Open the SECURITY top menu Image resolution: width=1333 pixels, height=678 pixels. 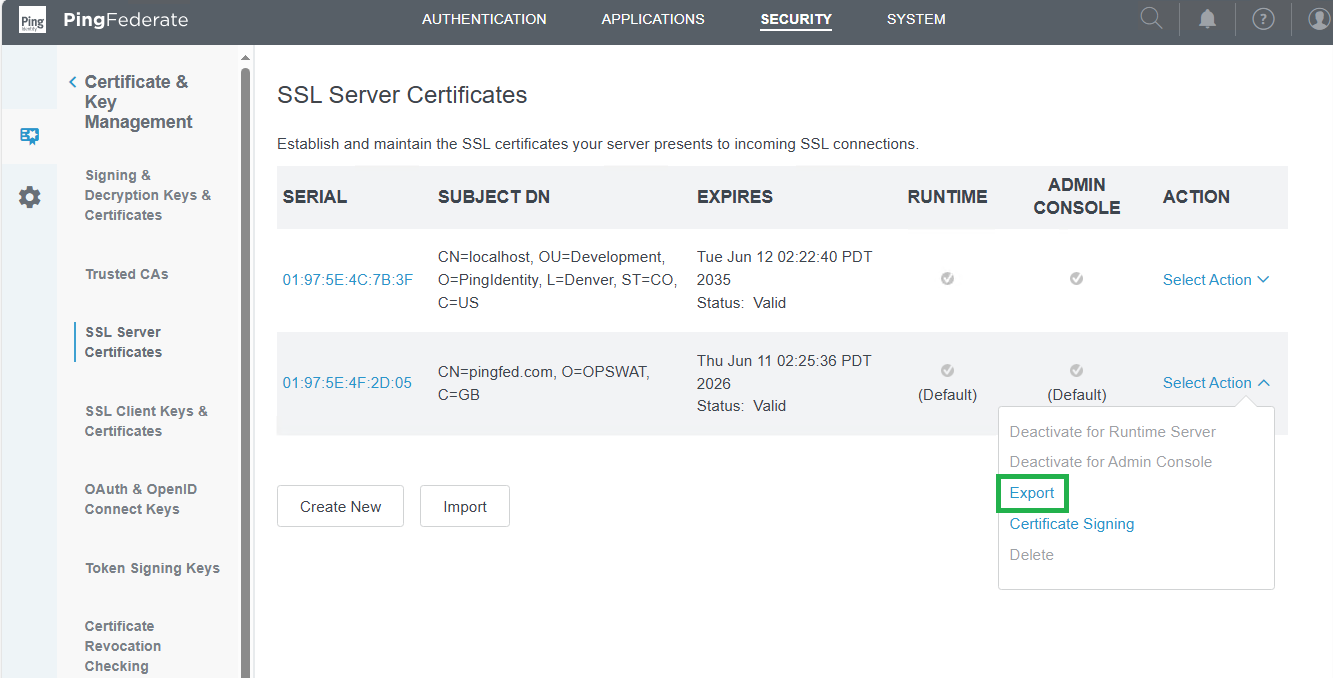(x=796, y=19)
